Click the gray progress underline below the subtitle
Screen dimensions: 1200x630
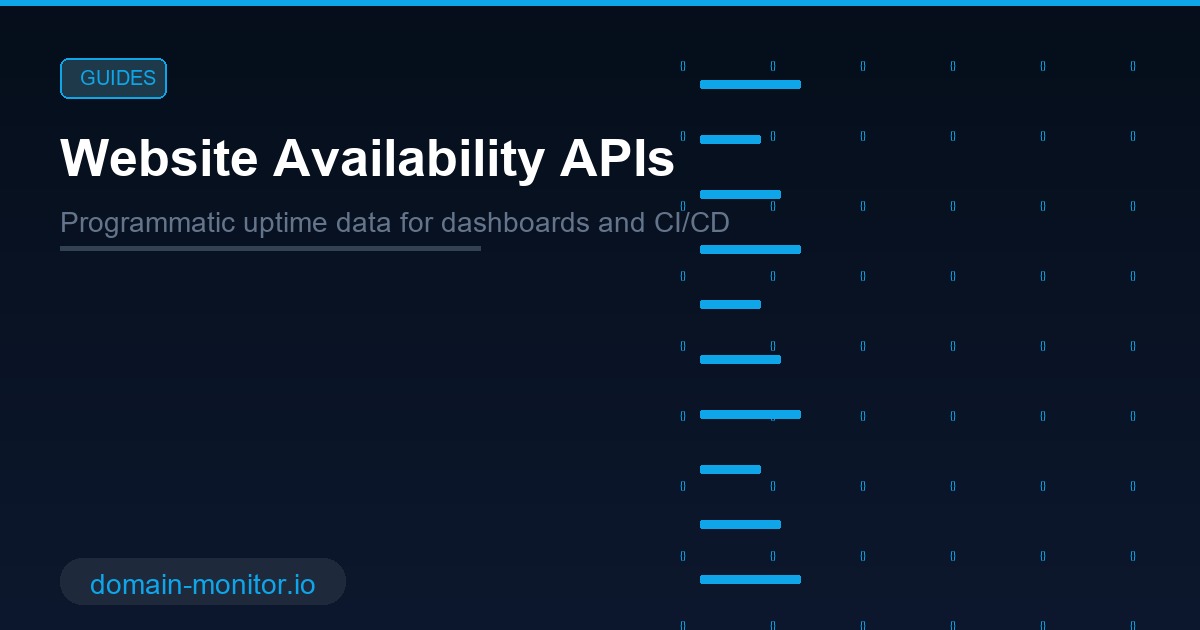270,248
